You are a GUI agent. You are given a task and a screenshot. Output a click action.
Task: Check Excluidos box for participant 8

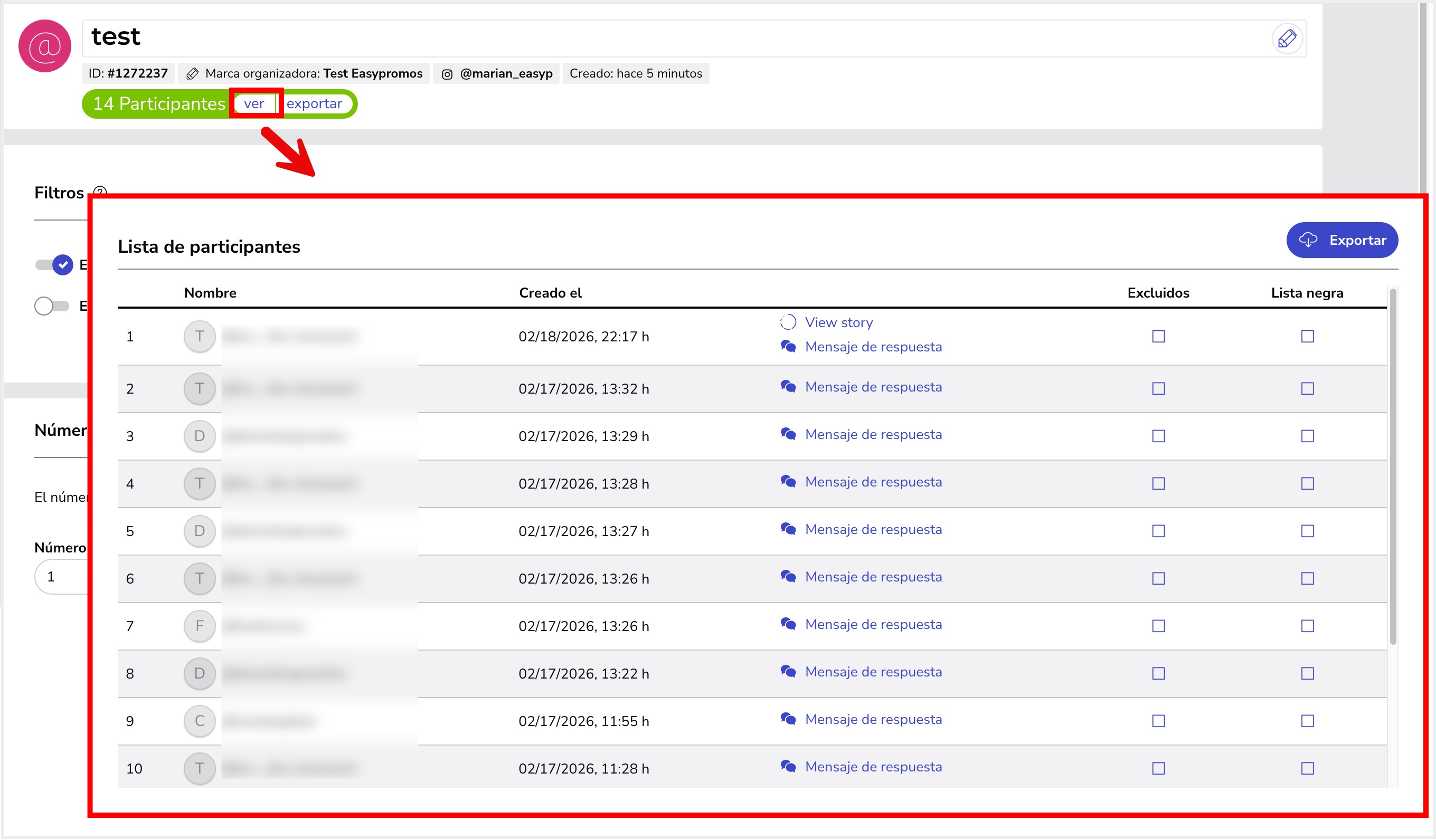pos(1158,674)
